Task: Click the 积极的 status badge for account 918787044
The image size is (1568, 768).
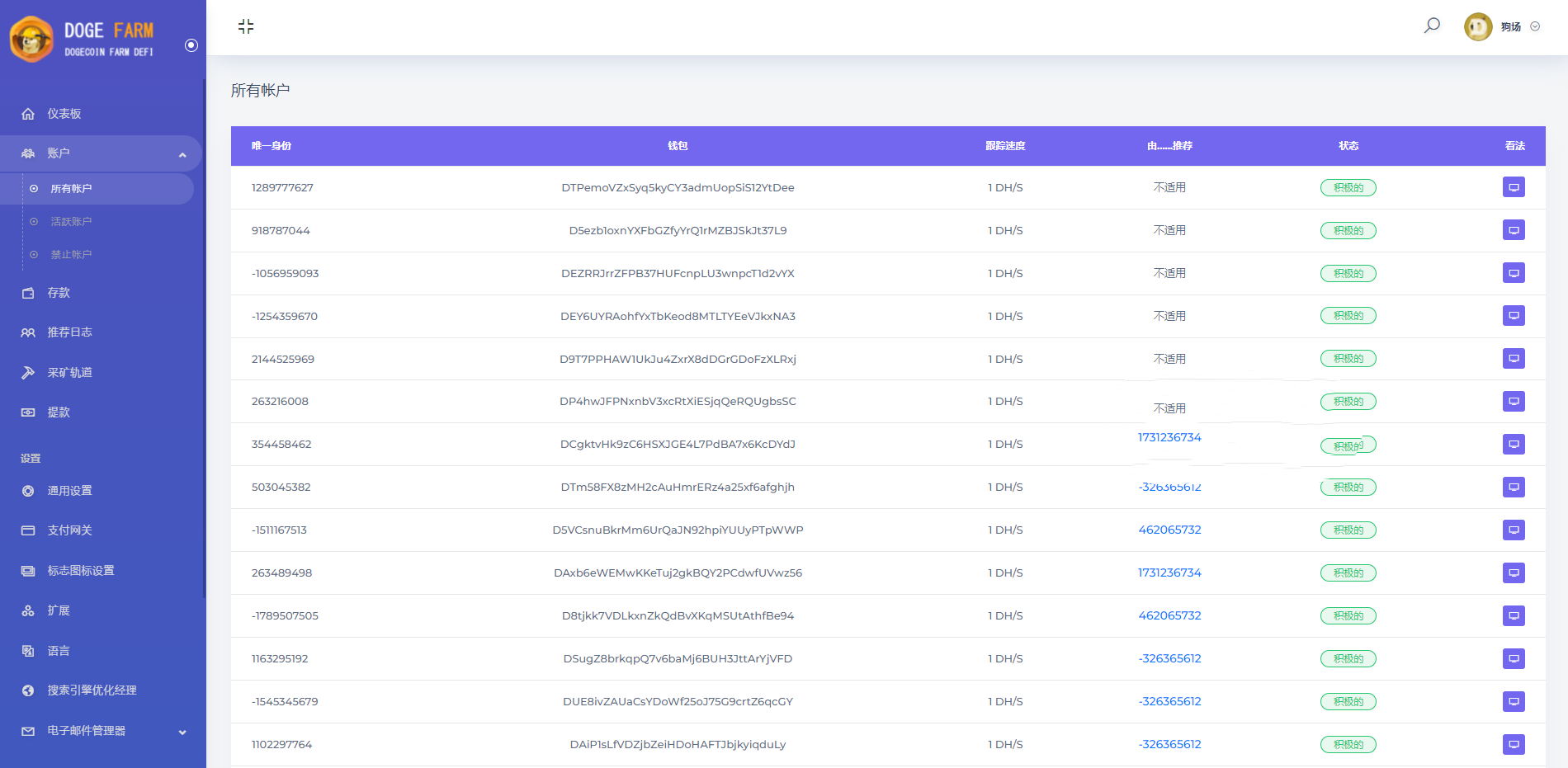Action: click(x=1348, y=231)
